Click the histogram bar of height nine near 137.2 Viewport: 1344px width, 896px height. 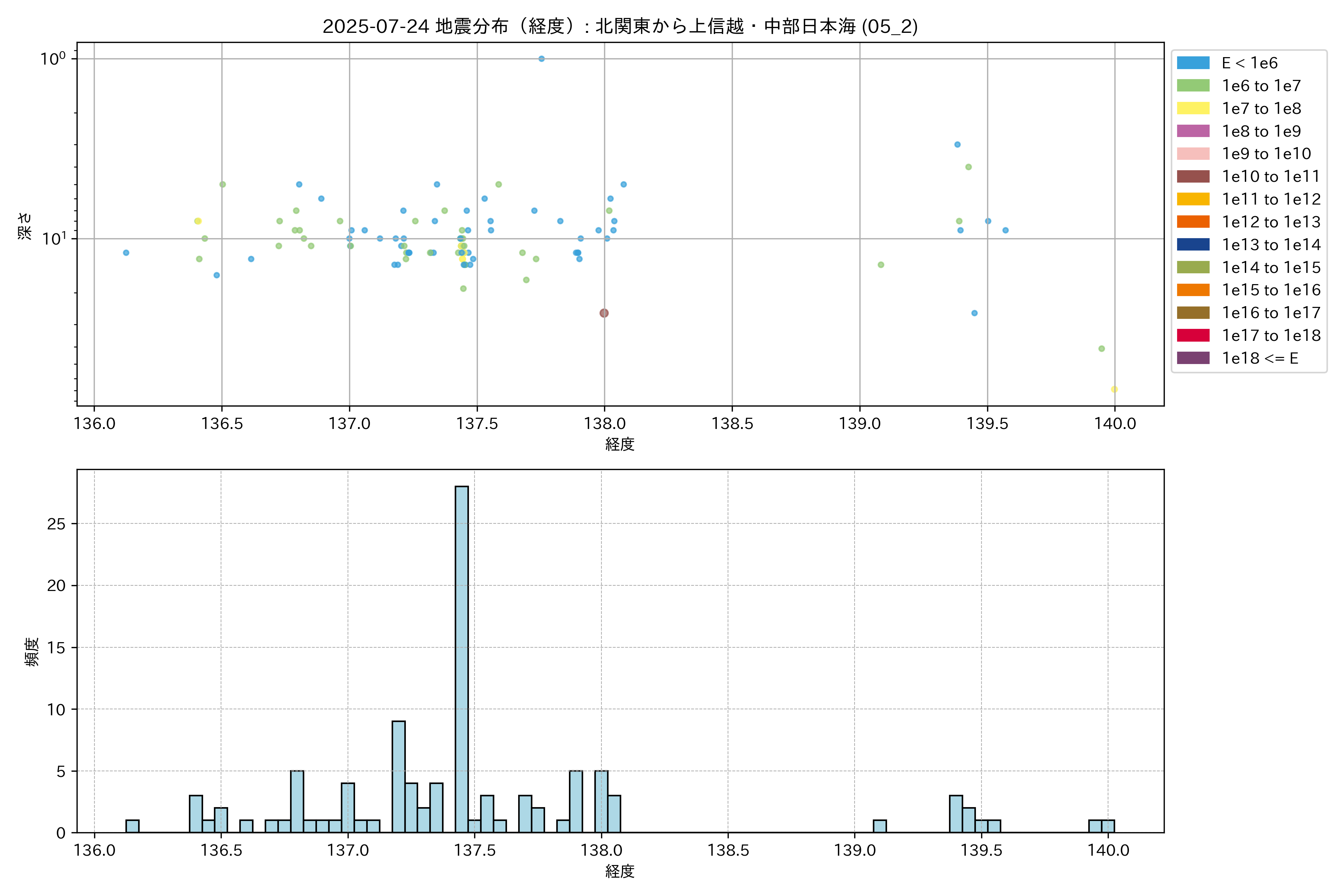(399, 777)
